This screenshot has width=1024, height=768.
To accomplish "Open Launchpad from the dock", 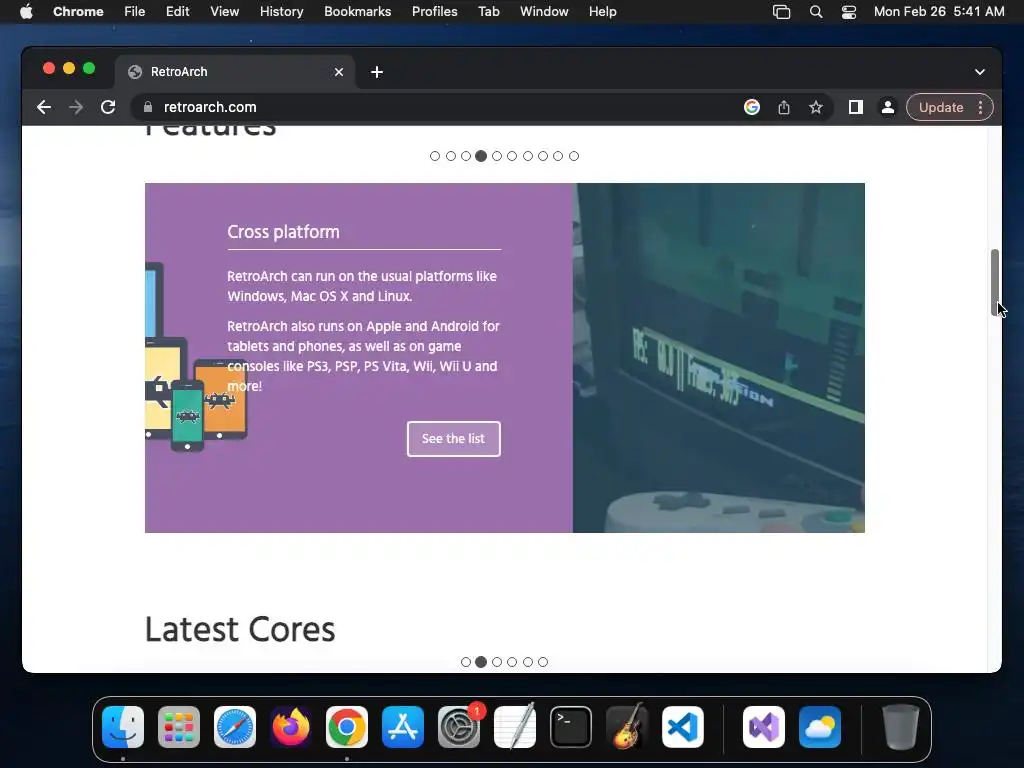I will click(x=179, y=727).
